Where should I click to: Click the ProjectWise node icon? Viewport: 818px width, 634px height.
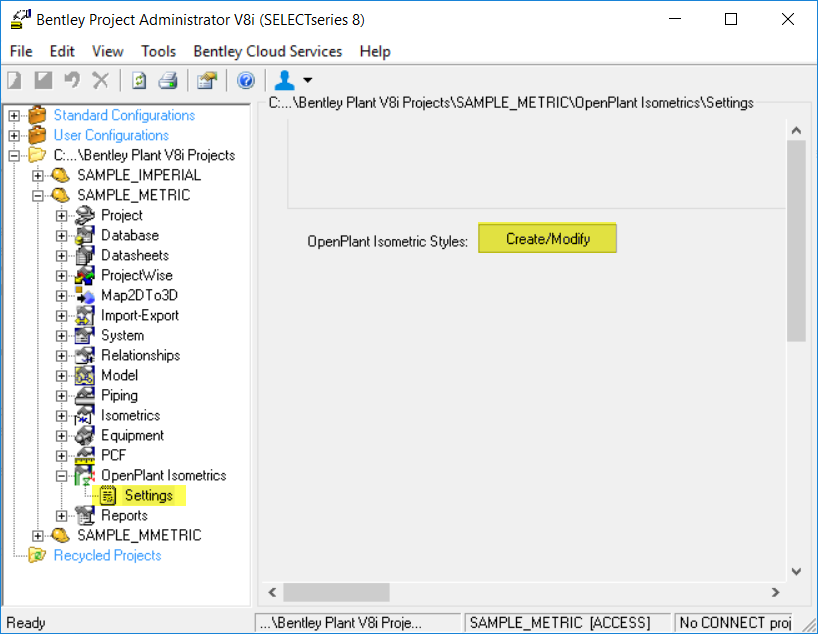point(85,275)
